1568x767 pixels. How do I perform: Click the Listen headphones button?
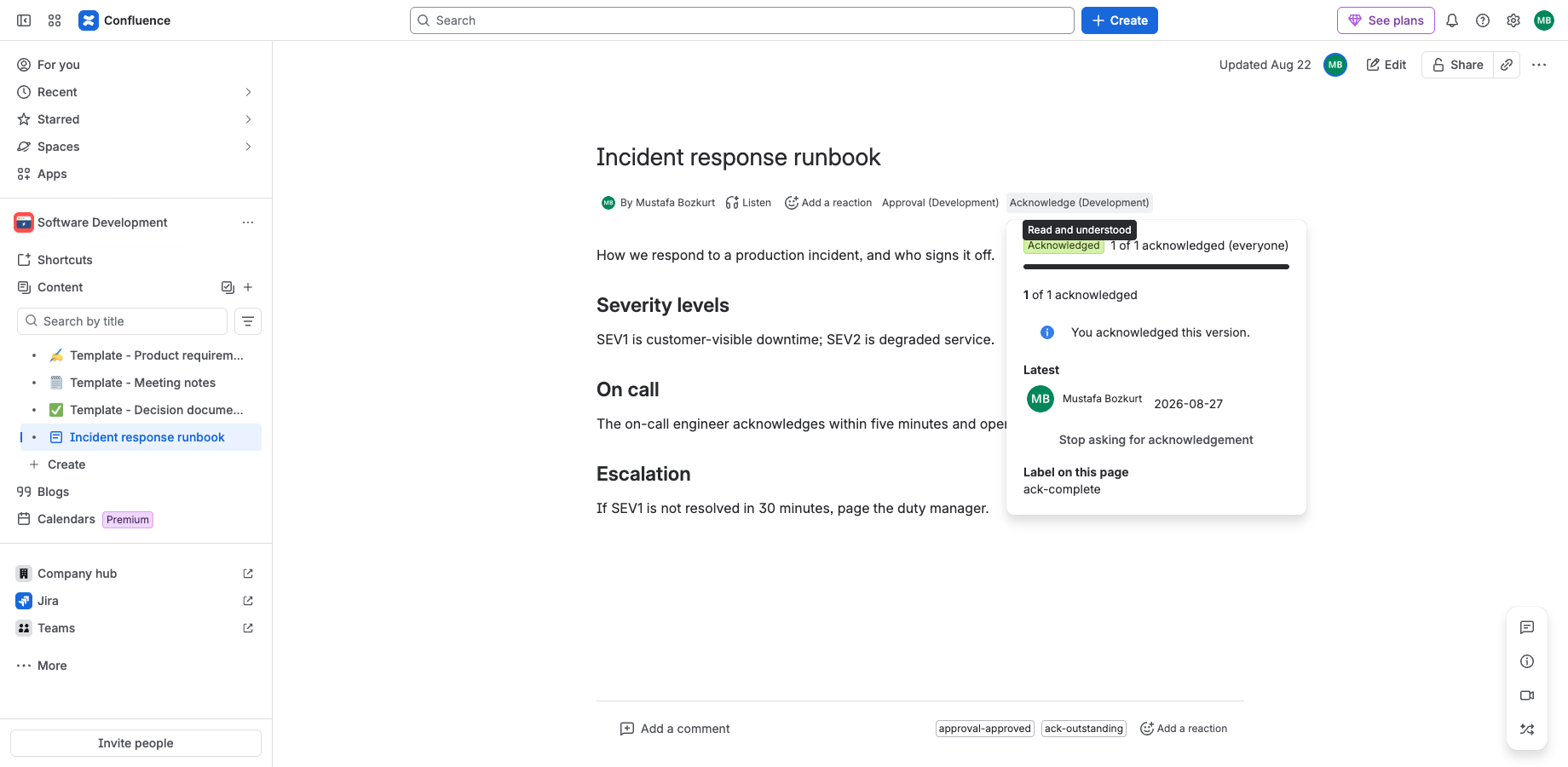(x=748, y=203)
